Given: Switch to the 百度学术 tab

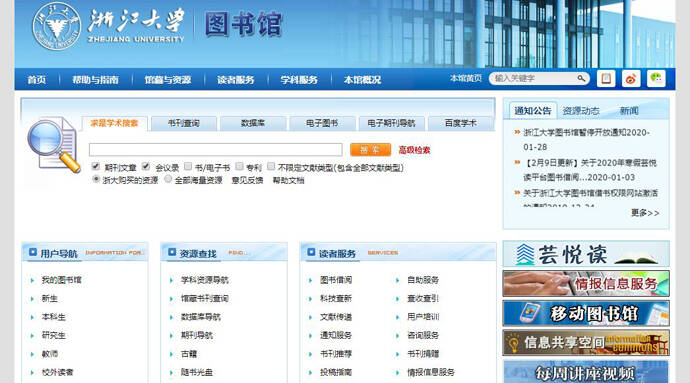Looking at the screenshot, I should [x=461, y=123].
